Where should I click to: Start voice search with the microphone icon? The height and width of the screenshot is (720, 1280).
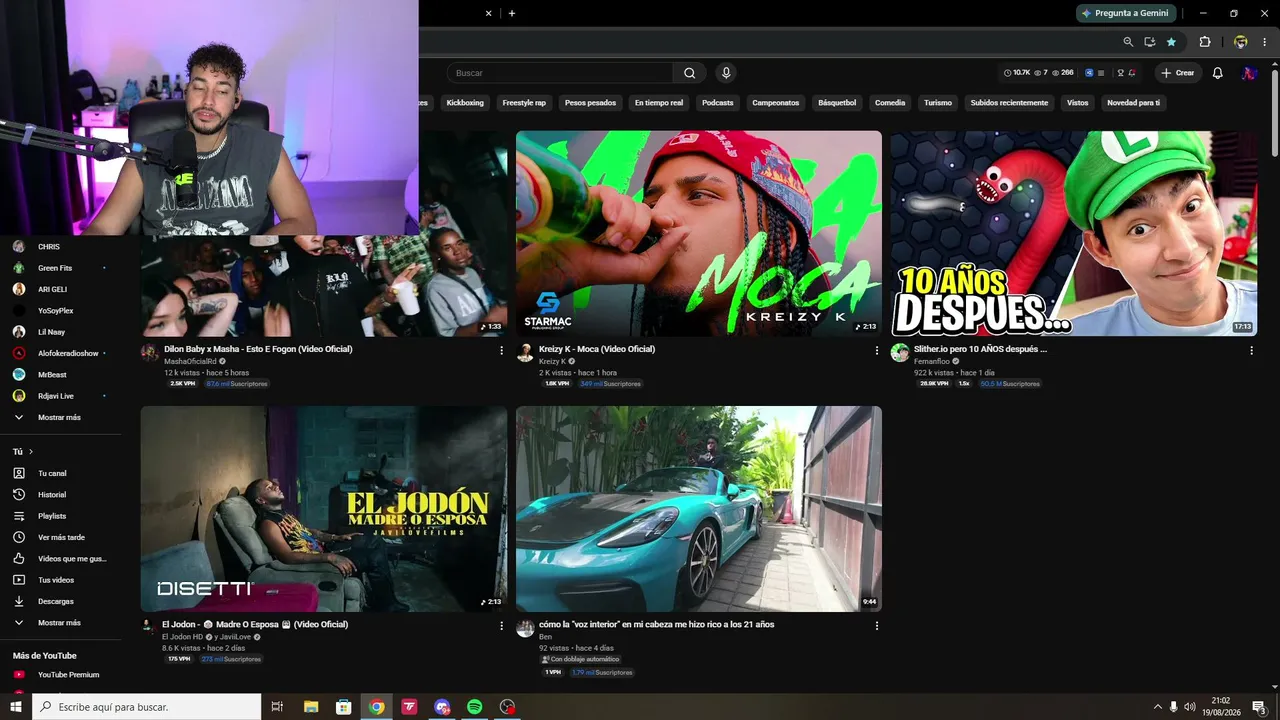(x=726, y=73)
